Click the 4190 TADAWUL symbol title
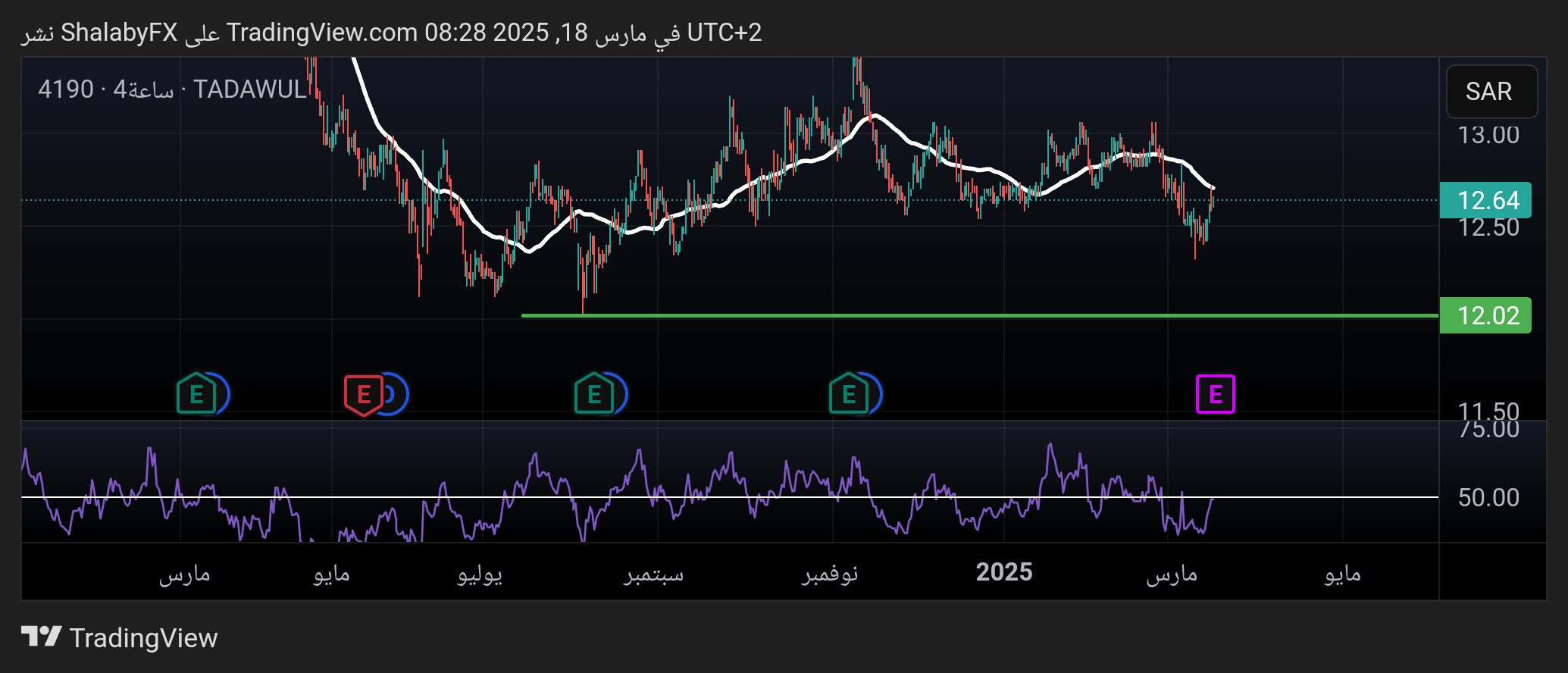The image size is (1568, 673). click(x=173, y=89)
